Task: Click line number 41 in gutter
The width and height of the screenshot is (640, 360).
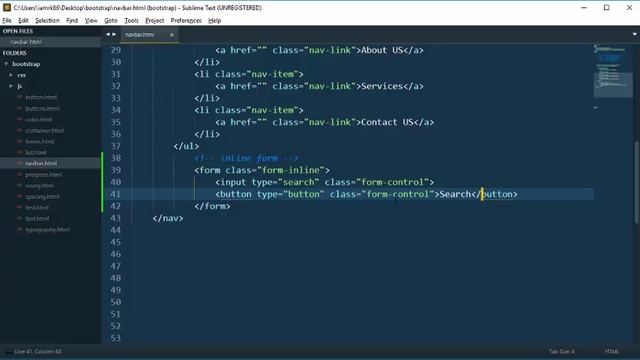Action: (116, 194)
